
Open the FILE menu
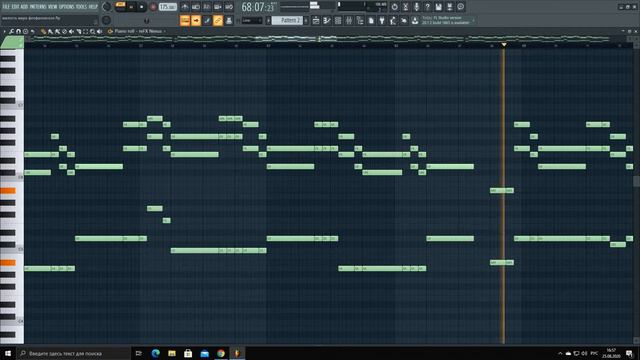[6, 7]
